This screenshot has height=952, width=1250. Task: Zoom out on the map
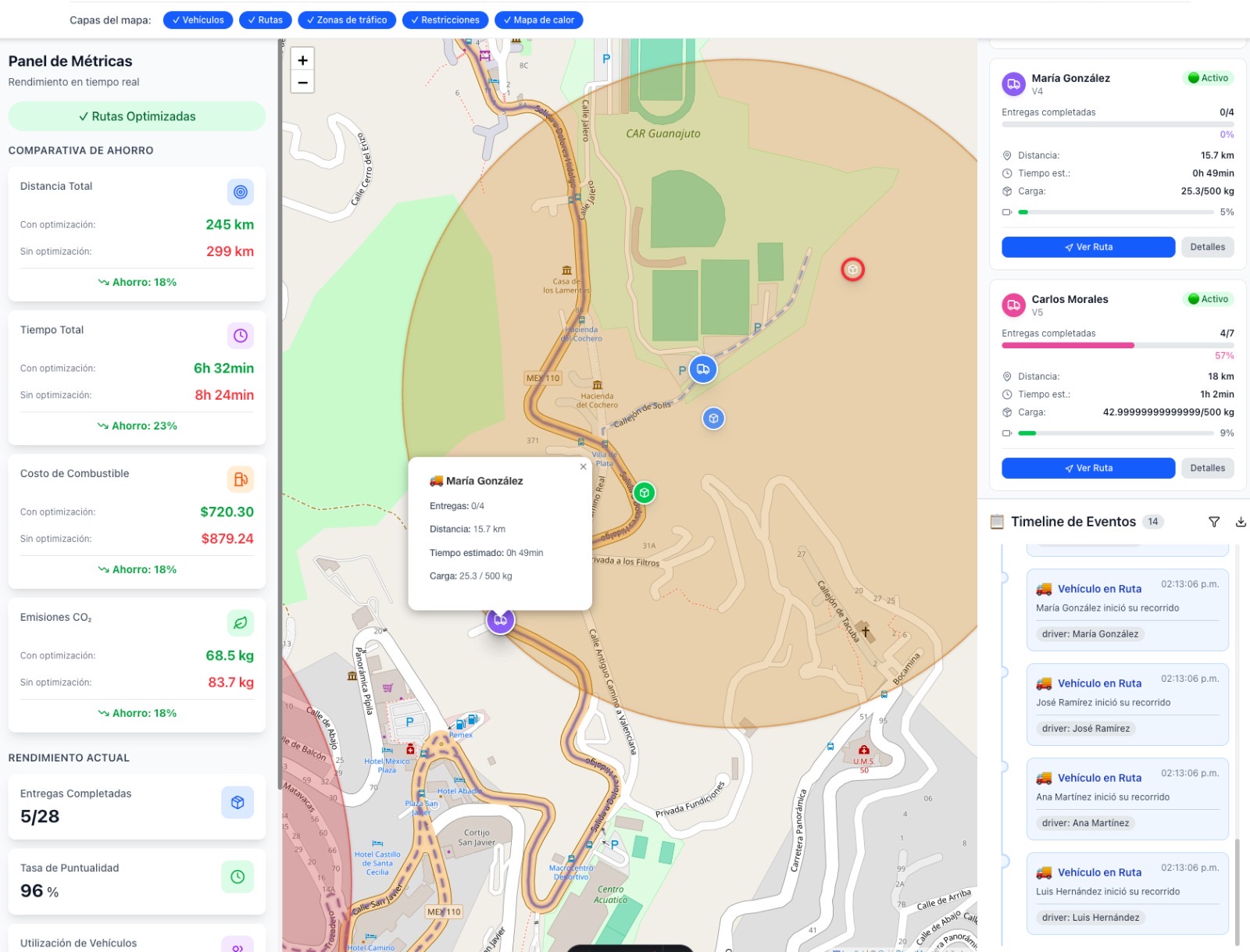click(x=302, y=82)
